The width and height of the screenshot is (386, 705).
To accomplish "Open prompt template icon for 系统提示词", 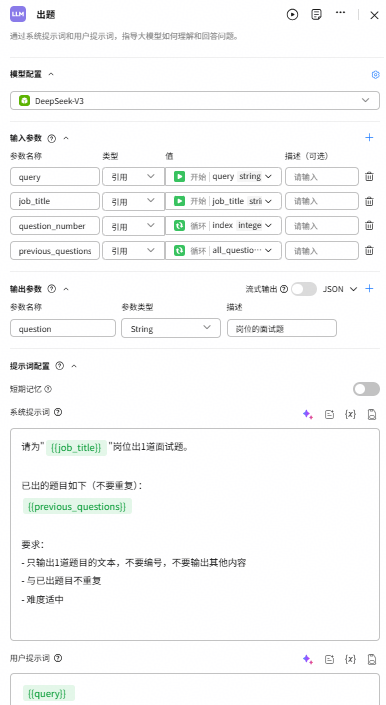I will click(329, 415).
